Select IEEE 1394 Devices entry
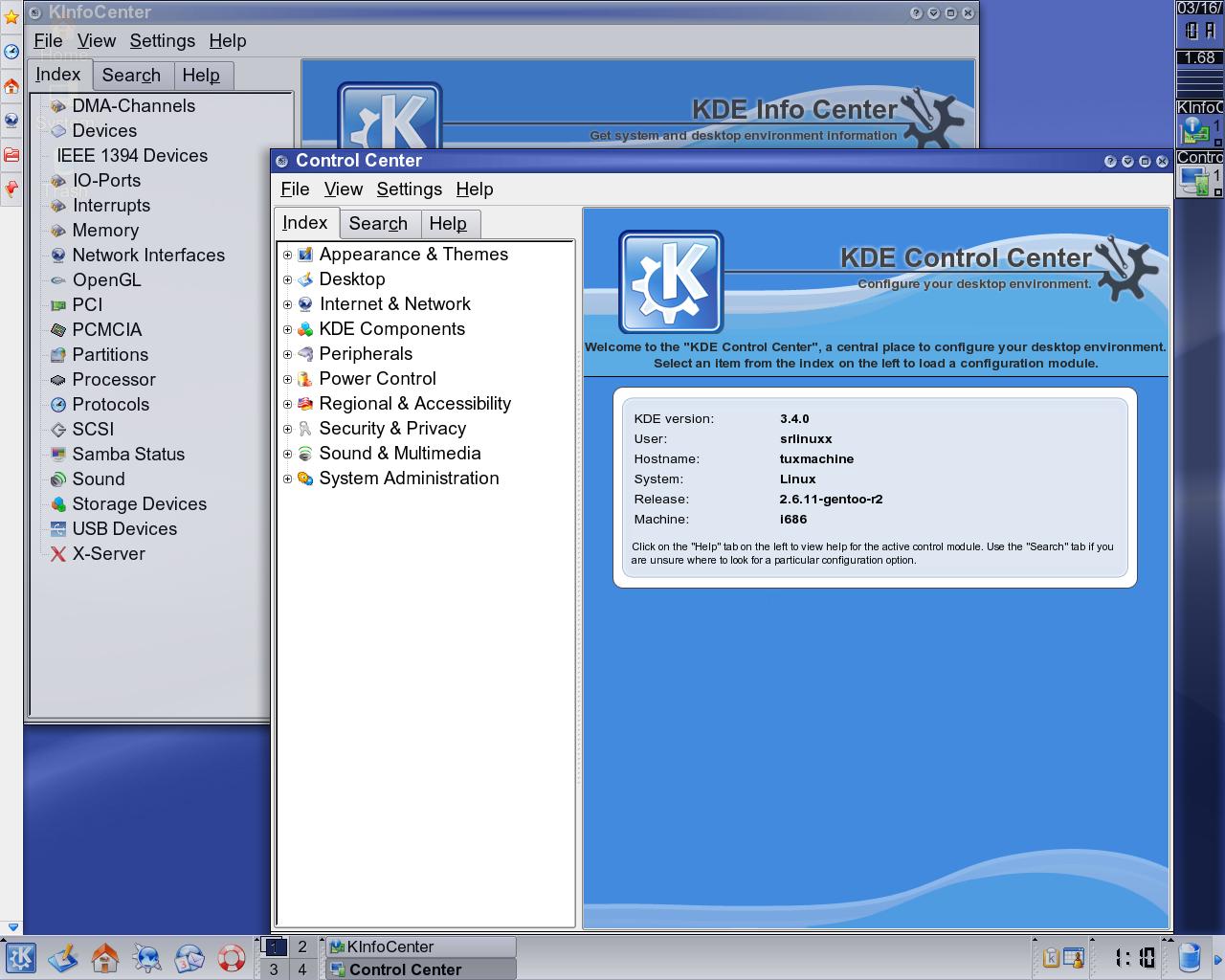Screen dimensions: 1225x980 132,156
